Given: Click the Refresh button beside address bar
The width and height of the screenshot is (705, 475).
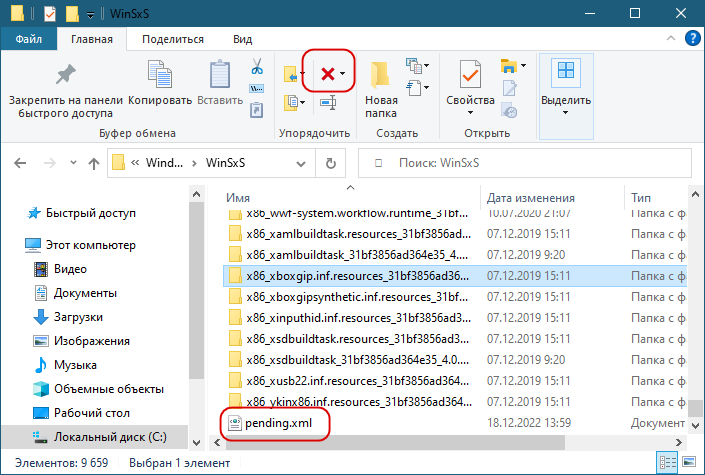Looking at the screenshot, I should 331,163.
